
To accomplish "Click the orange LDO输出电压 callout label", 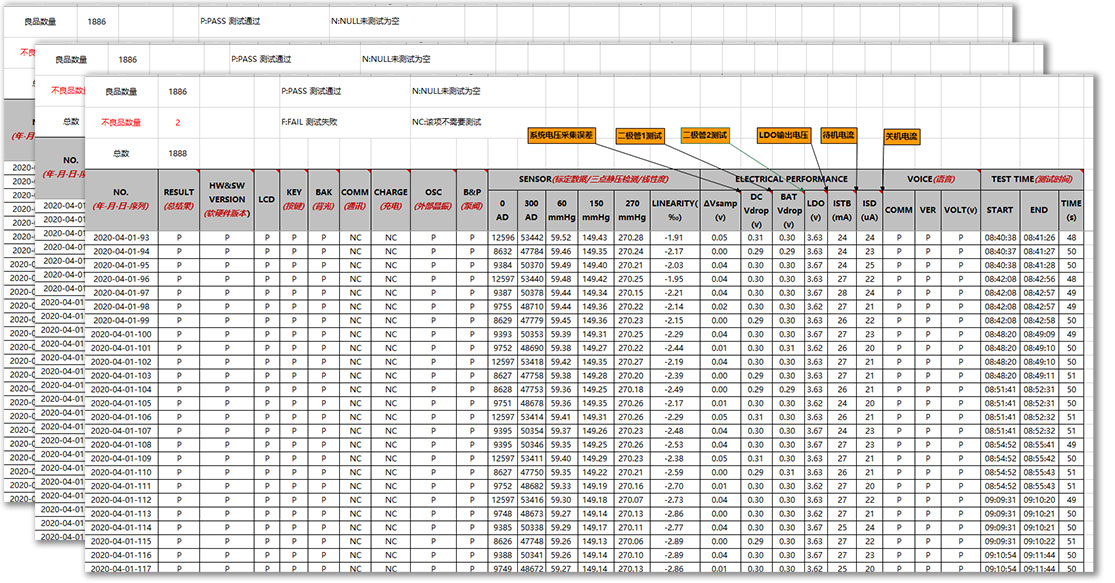I will [784, 134].
